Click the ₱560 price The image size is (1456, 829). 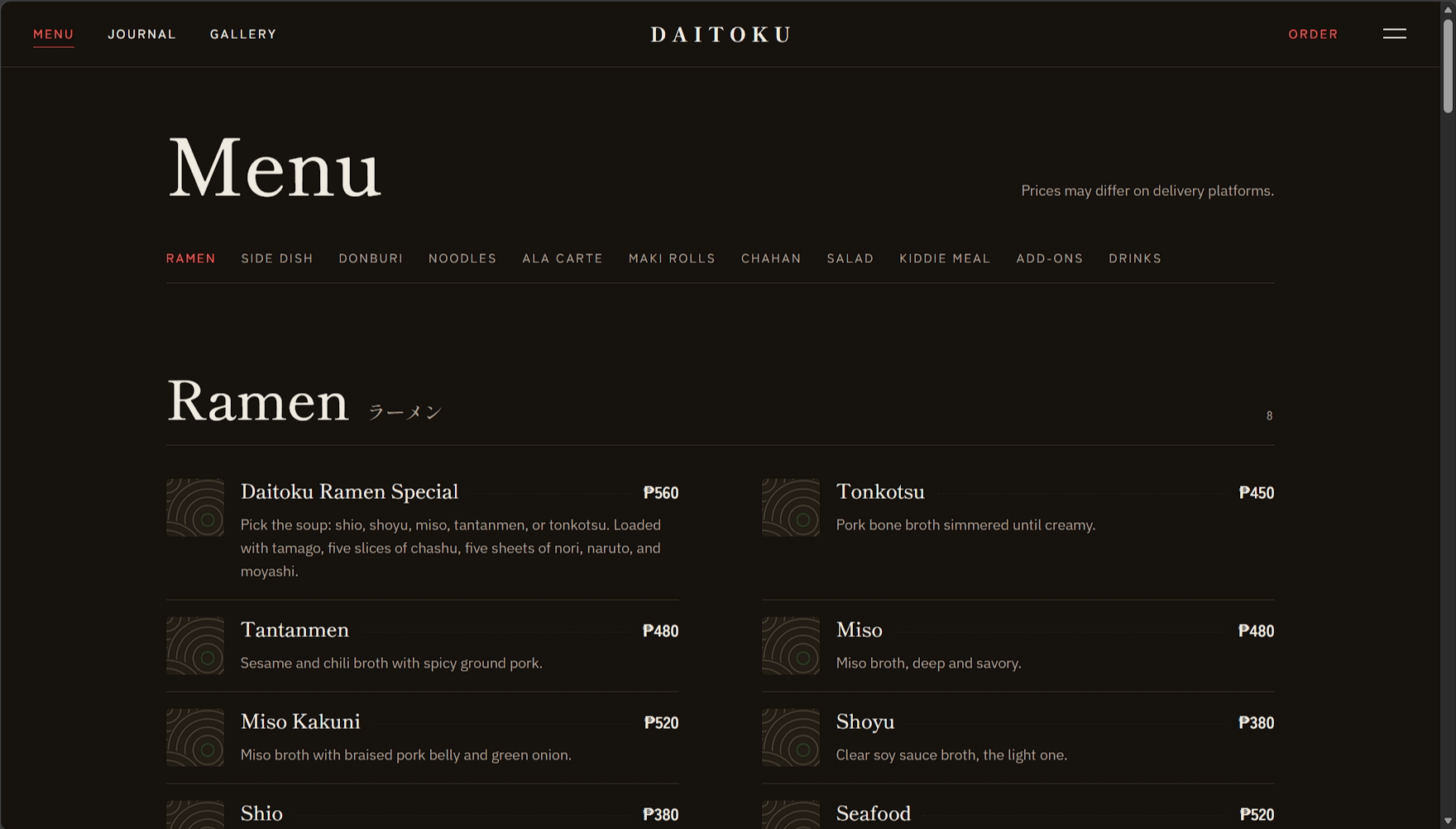pyautogui.click(x=661, y=493)
